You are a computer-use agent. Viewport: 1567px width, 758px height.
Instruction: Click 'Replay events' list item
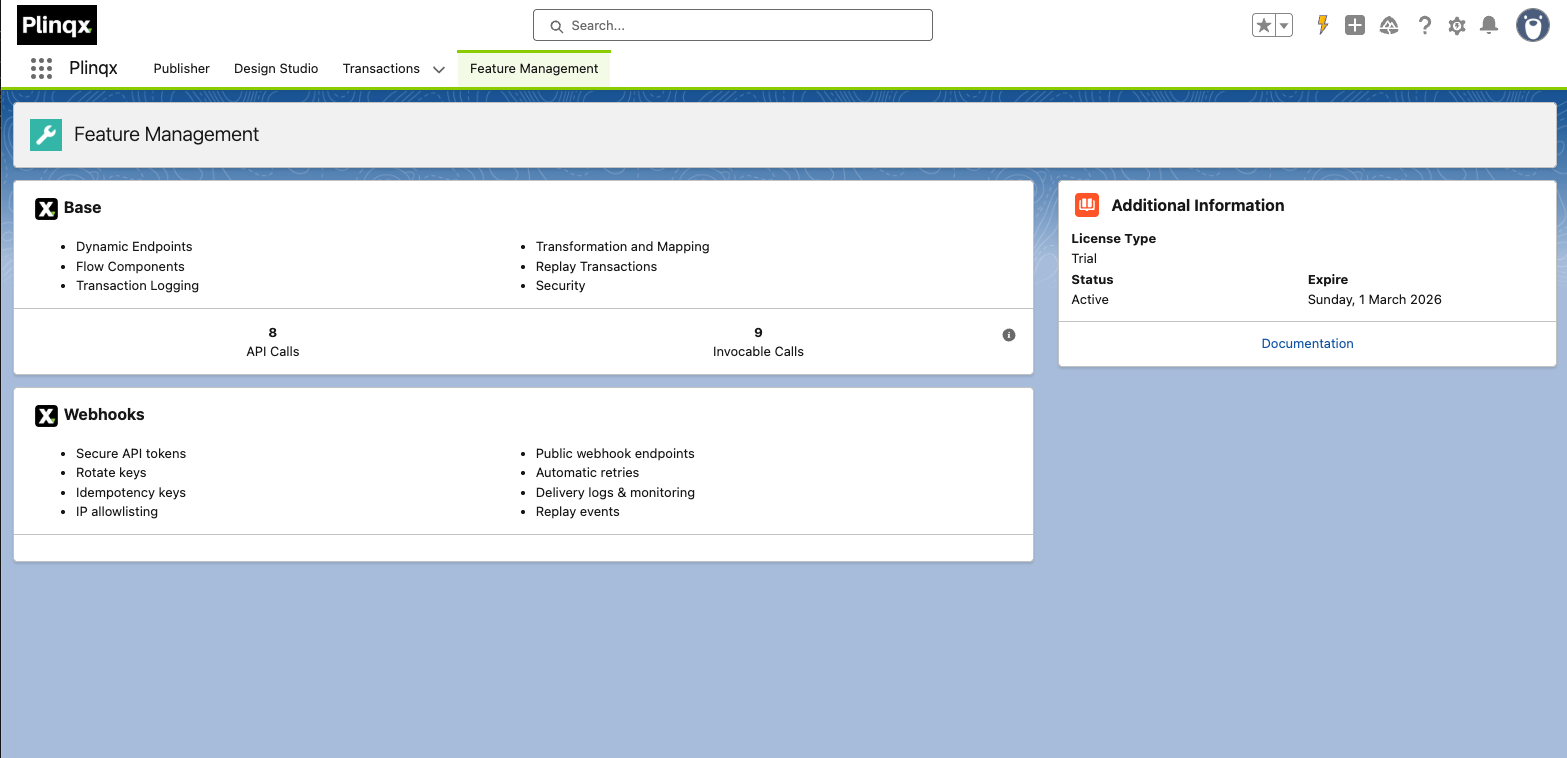point(577,511)
